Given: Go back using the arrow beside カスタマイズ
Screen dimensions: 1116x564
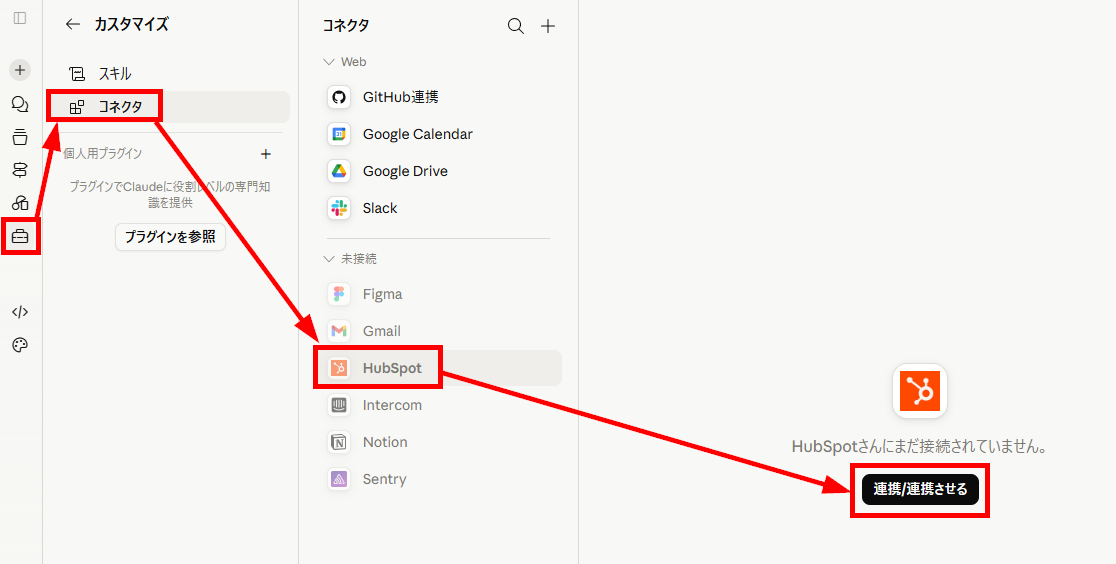Looking at the screenshot, I should 73,24.
